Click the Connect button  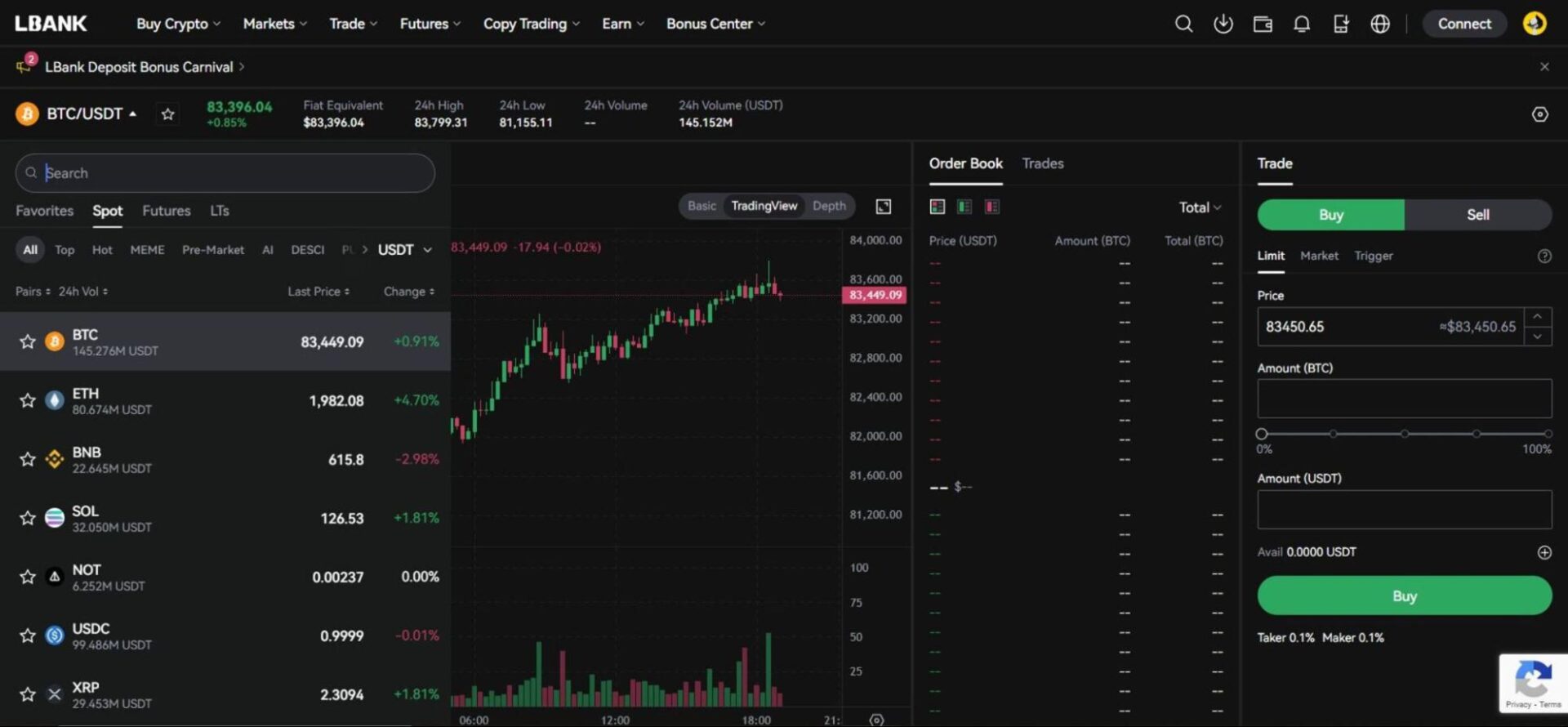tap(1464, 24)
